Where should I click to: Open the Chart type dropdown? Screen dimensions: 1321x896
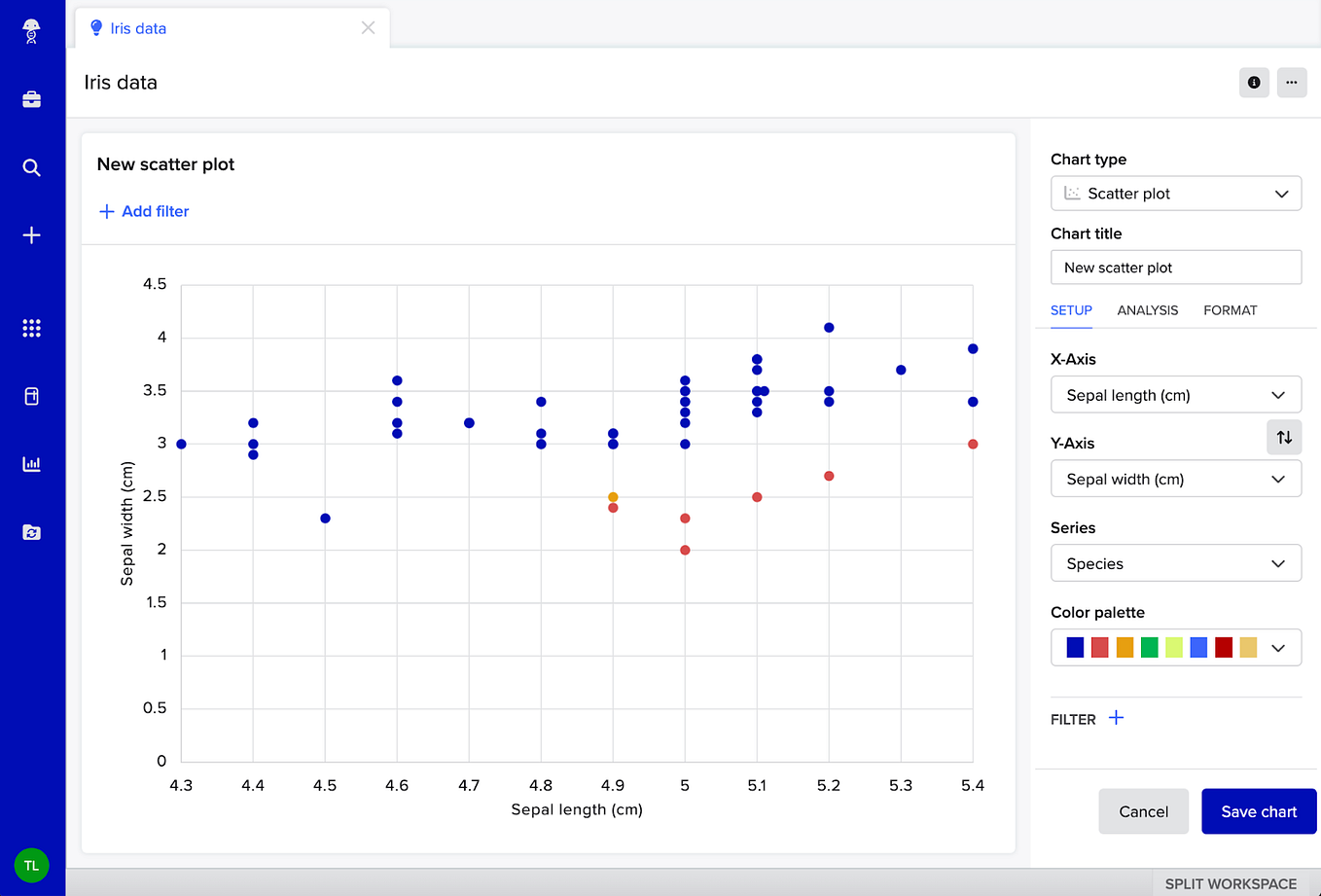tap(1176, 193)
